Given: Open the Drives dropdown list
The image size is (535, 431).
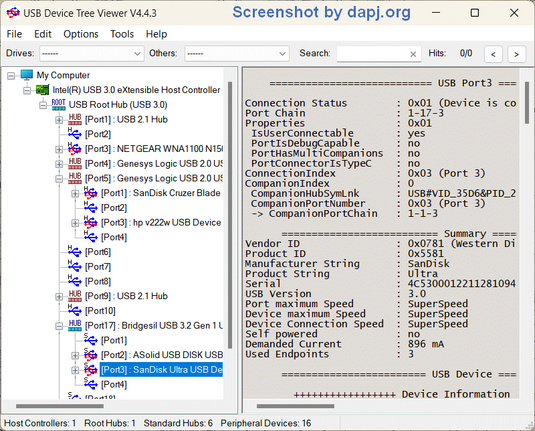Looking at the screenshot, I should (91, 54).
